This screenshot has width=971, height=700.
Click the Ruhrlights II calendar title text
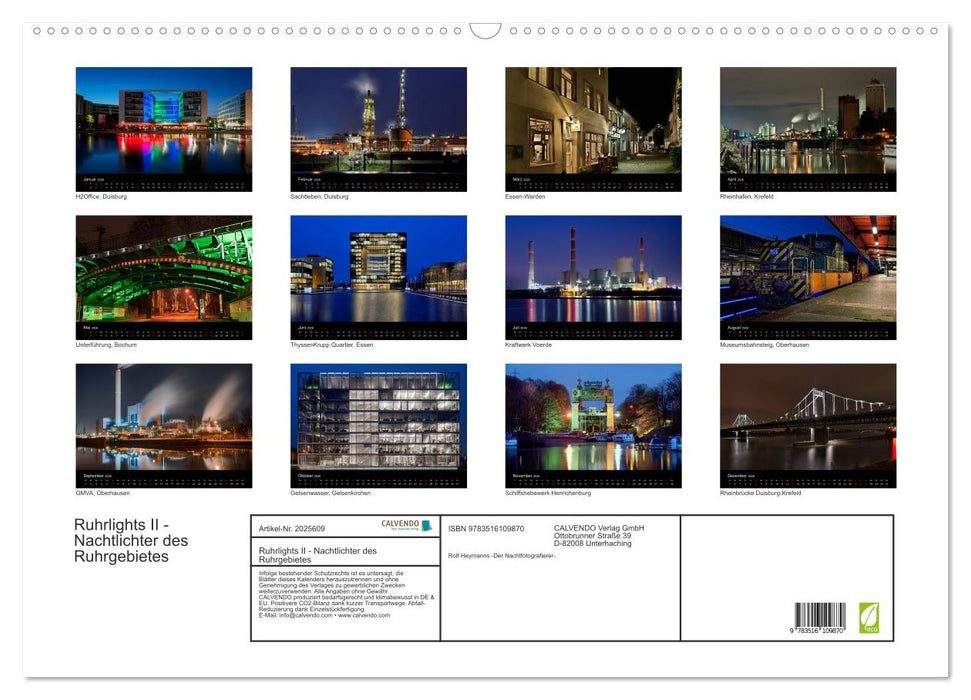130,539
